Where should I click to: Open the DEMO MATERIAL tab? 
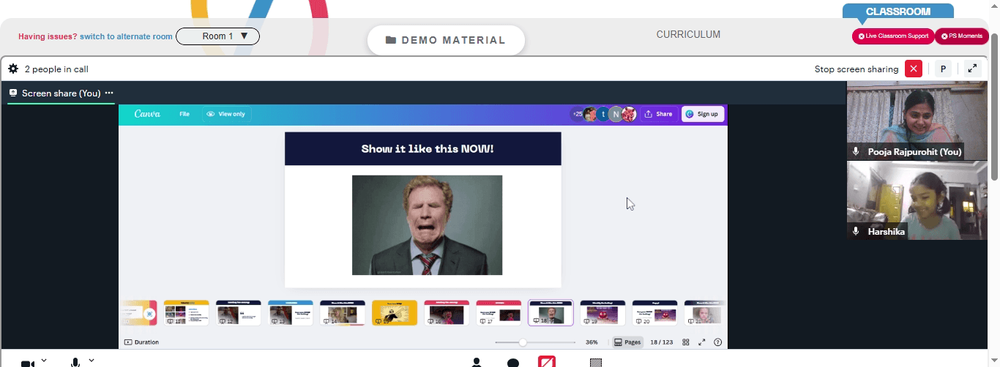tap(446, 40)
